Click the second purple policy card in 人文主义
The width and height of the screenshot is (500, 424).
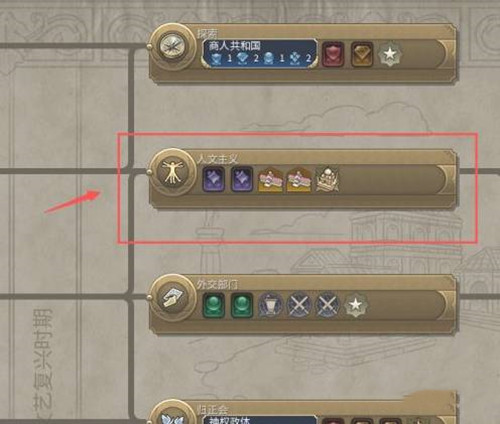coord(242,180)
